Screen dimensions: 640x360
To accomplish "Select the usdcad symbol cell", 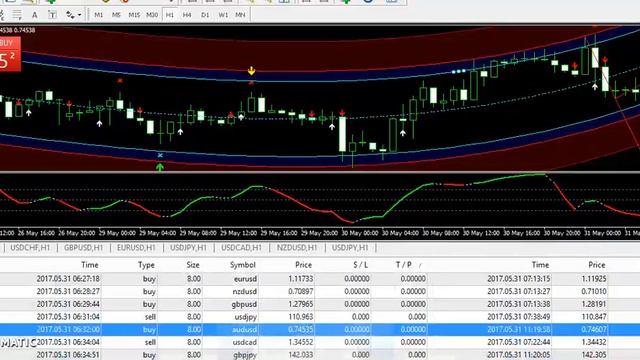I will point(245,342).
